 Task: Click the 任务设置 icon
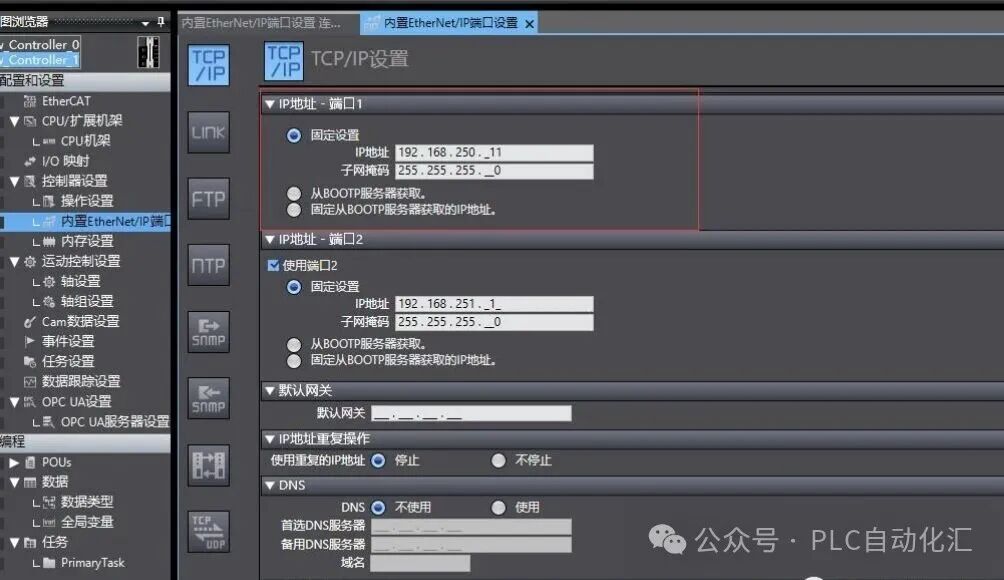[30, 362]
